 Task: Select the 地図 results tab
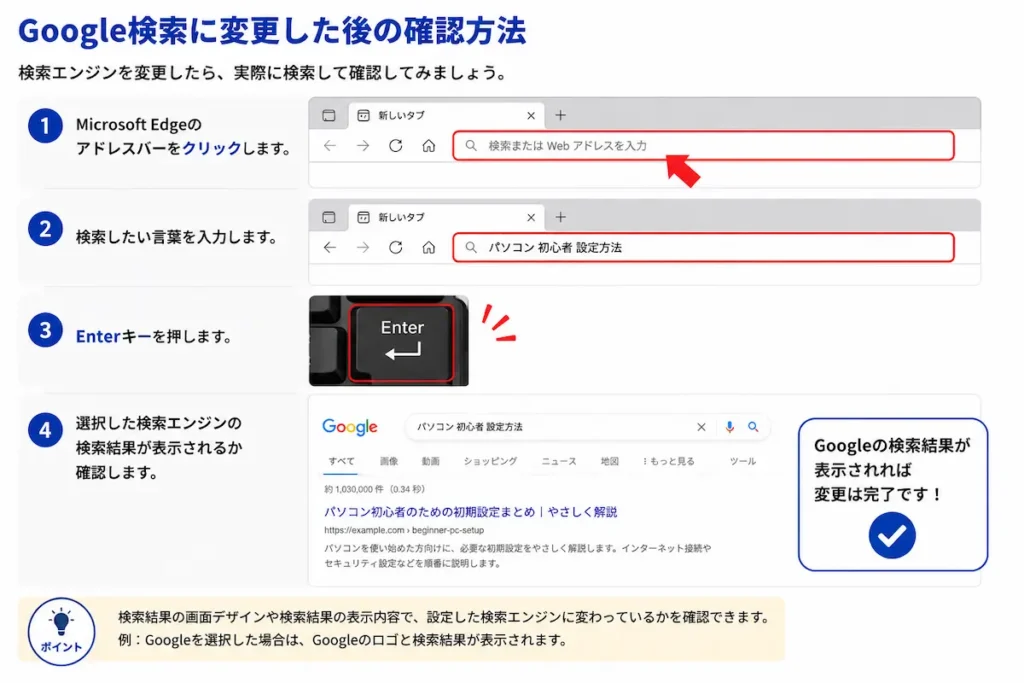point(609,461)
